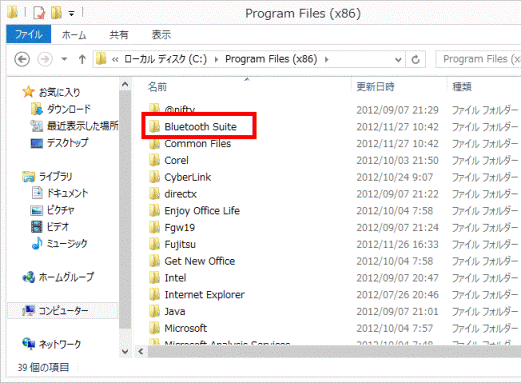Open ダウンロード in the navigation pane
Screen dimensions: 521x383
pos(69,109)
